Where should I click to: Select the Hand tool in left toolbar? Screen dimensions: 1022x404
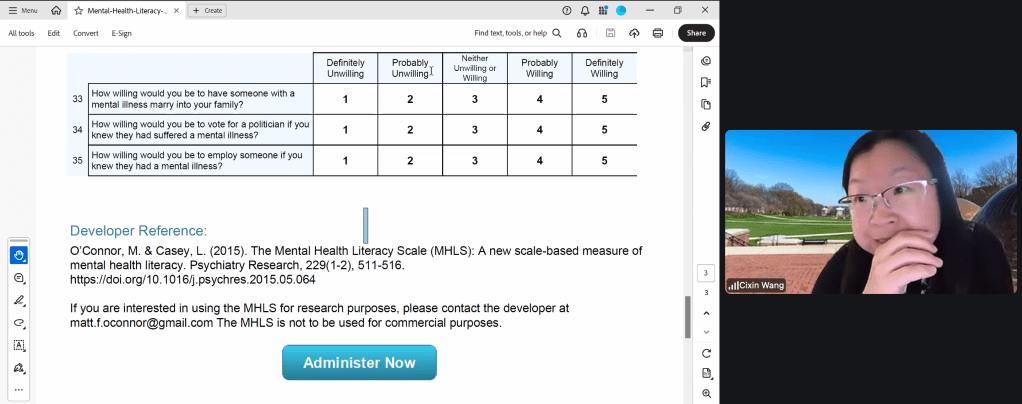tap(18, 255)
